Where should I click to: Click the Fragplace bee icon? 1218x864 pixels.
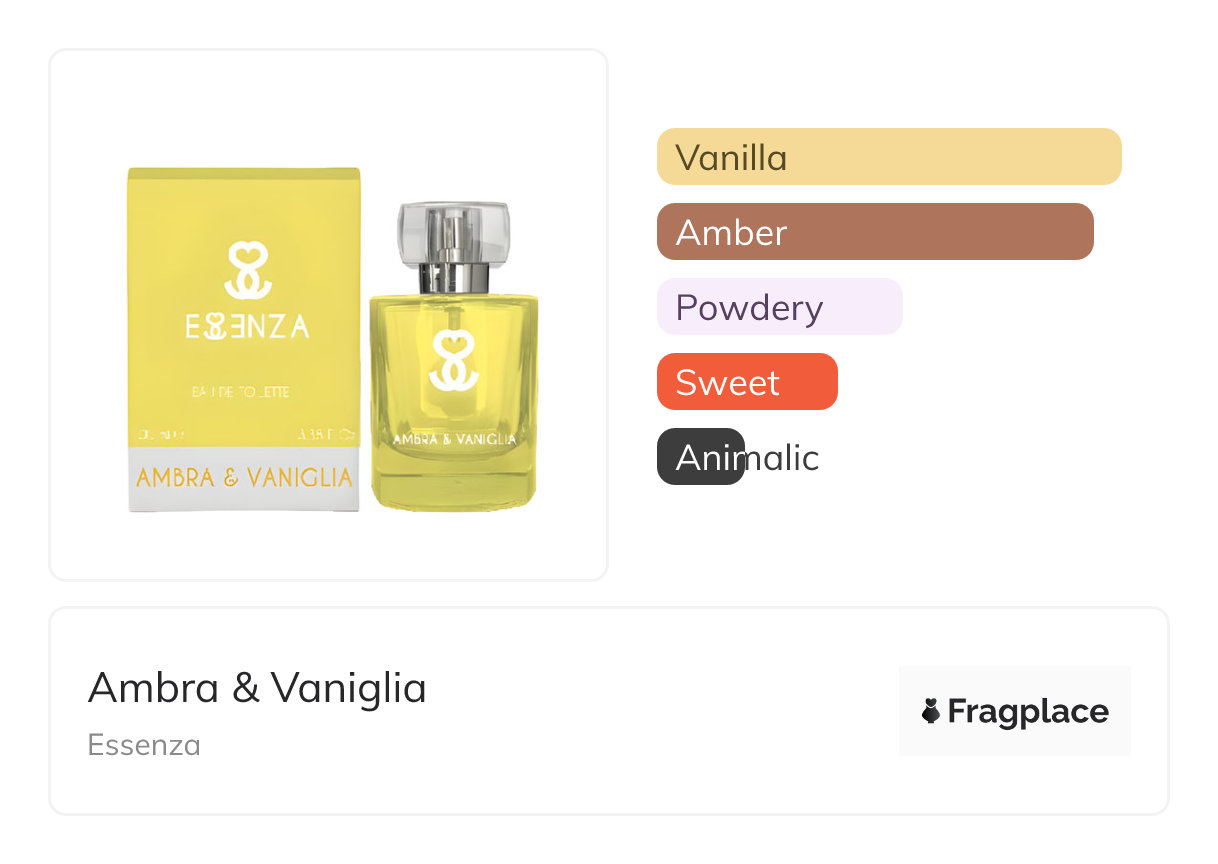(x=931, y=712)
